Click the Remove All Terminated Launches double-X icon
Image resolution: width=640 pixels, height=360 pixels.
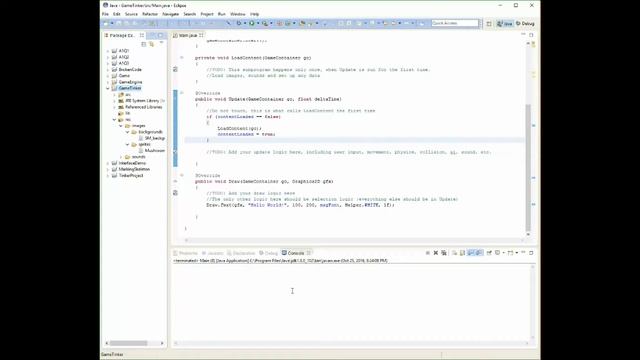click(444, 253)
